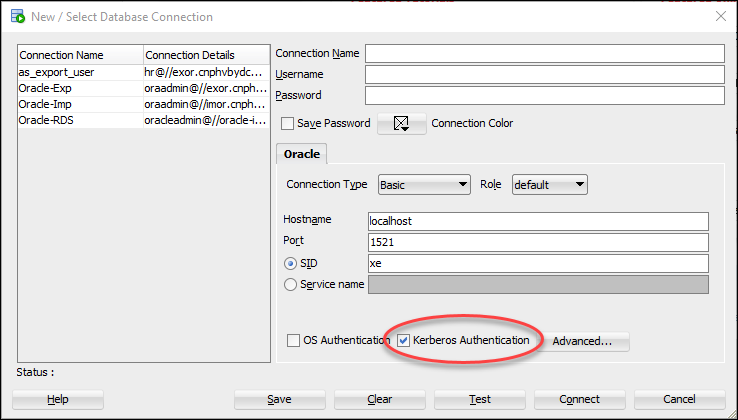Open the Role dropdown

(x=549, y=185)
